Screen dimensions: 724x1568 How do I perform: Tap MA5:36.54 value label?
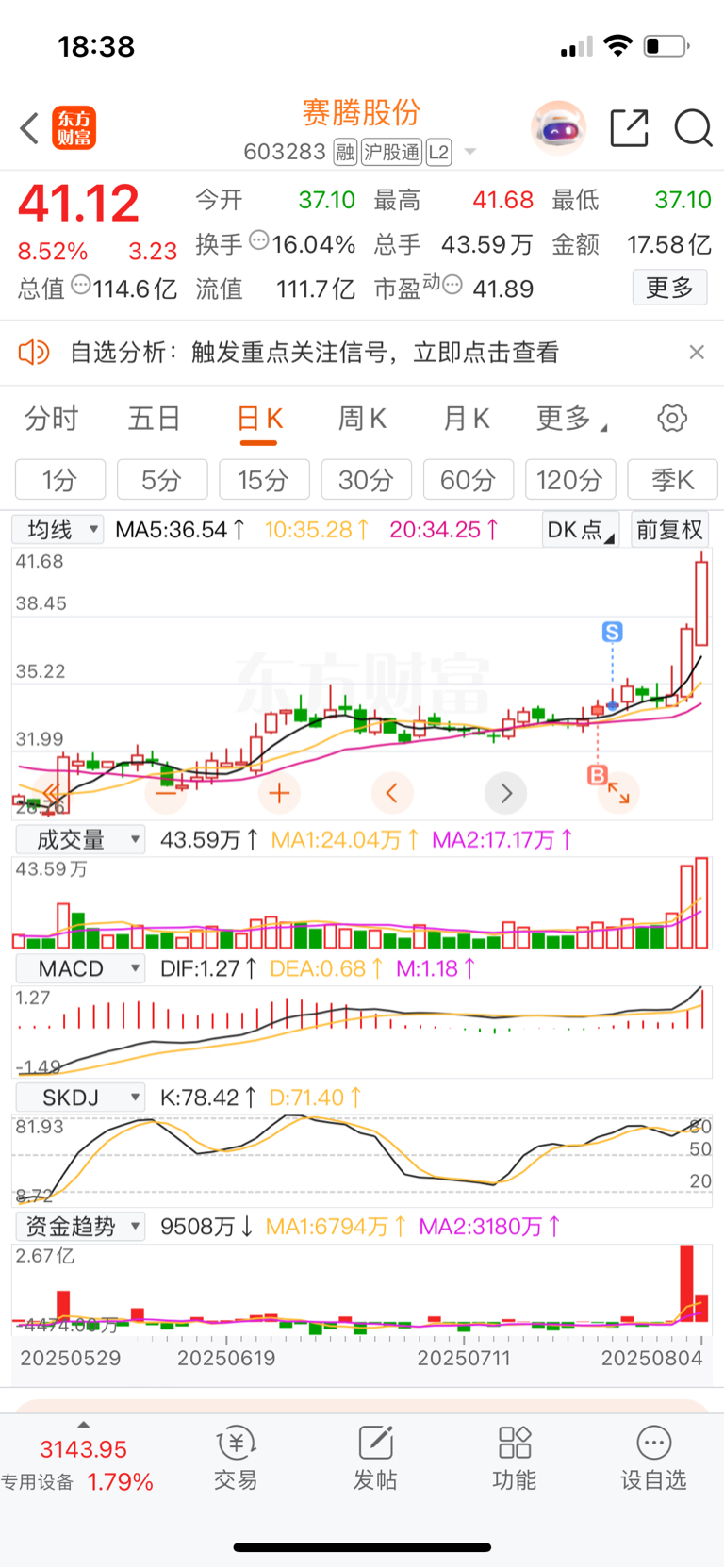180,530
